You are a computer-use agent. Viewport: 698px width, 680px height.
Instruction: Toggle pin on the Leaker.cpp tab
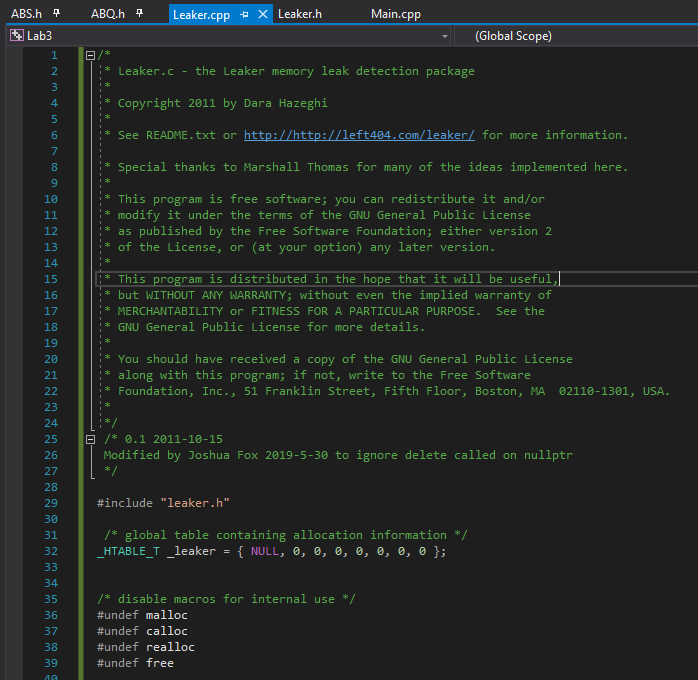point(244,14)
